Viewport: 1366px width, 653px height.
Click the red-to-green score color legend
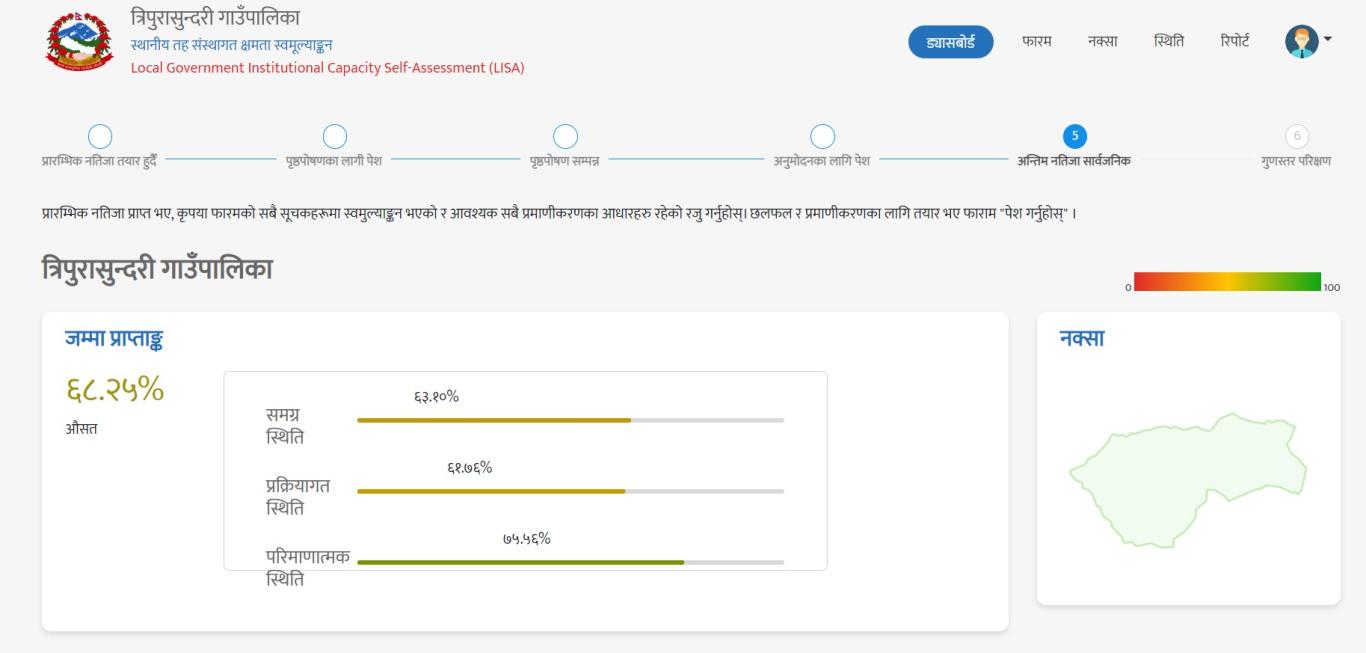click(x=1227, y=281)
